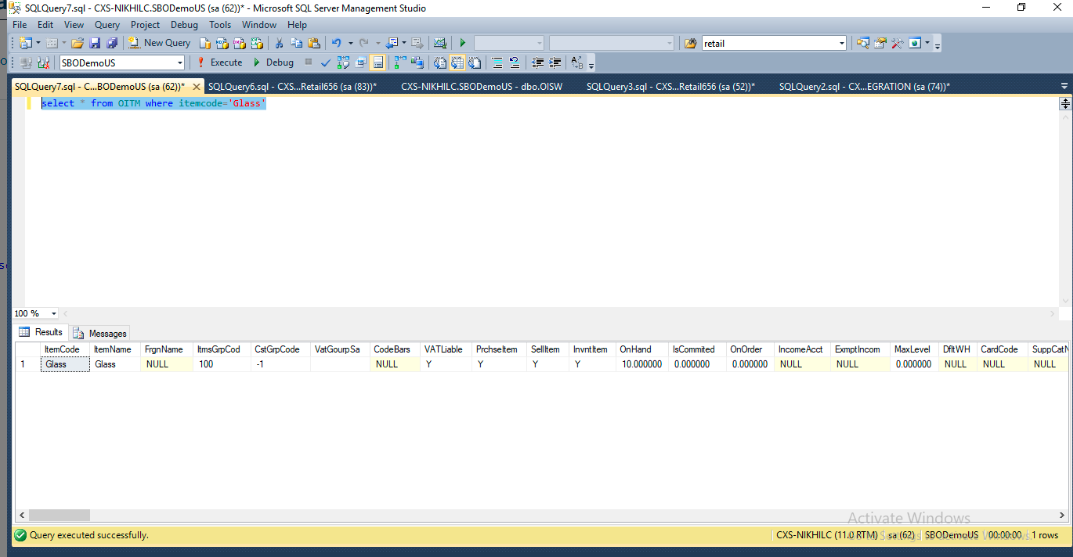The height and width of the screenshot is (557, 1073).
Task: Click the XMLA Query icon
Action: pos(257,43)
